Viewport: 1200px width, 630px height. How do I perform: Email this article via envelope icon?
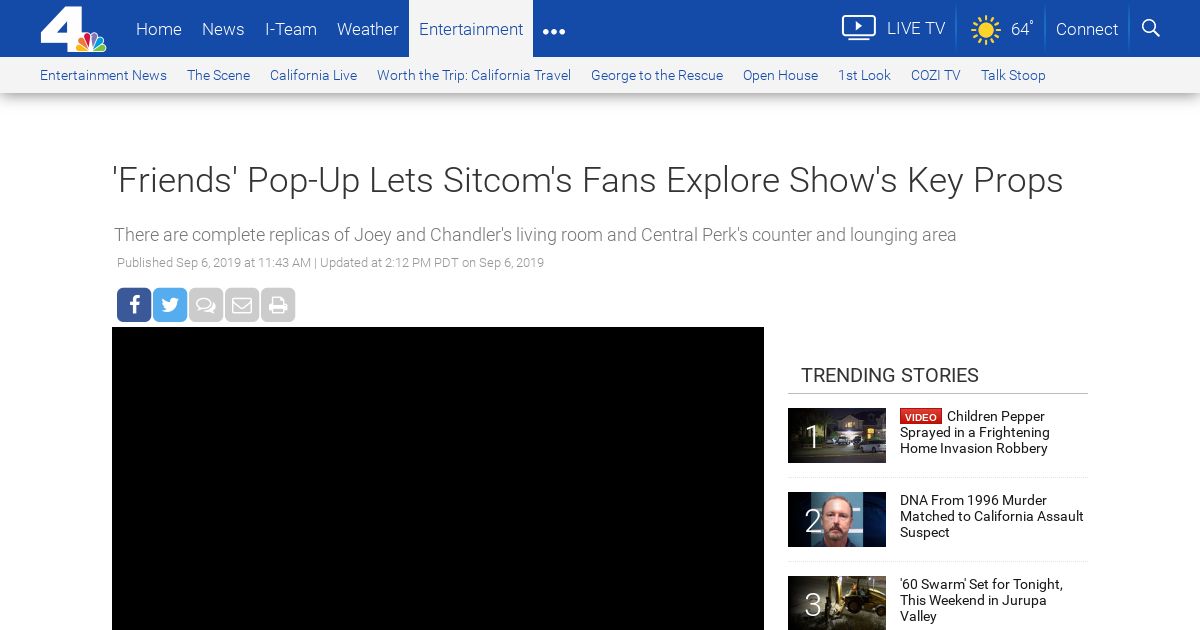[x=242, y=305]
